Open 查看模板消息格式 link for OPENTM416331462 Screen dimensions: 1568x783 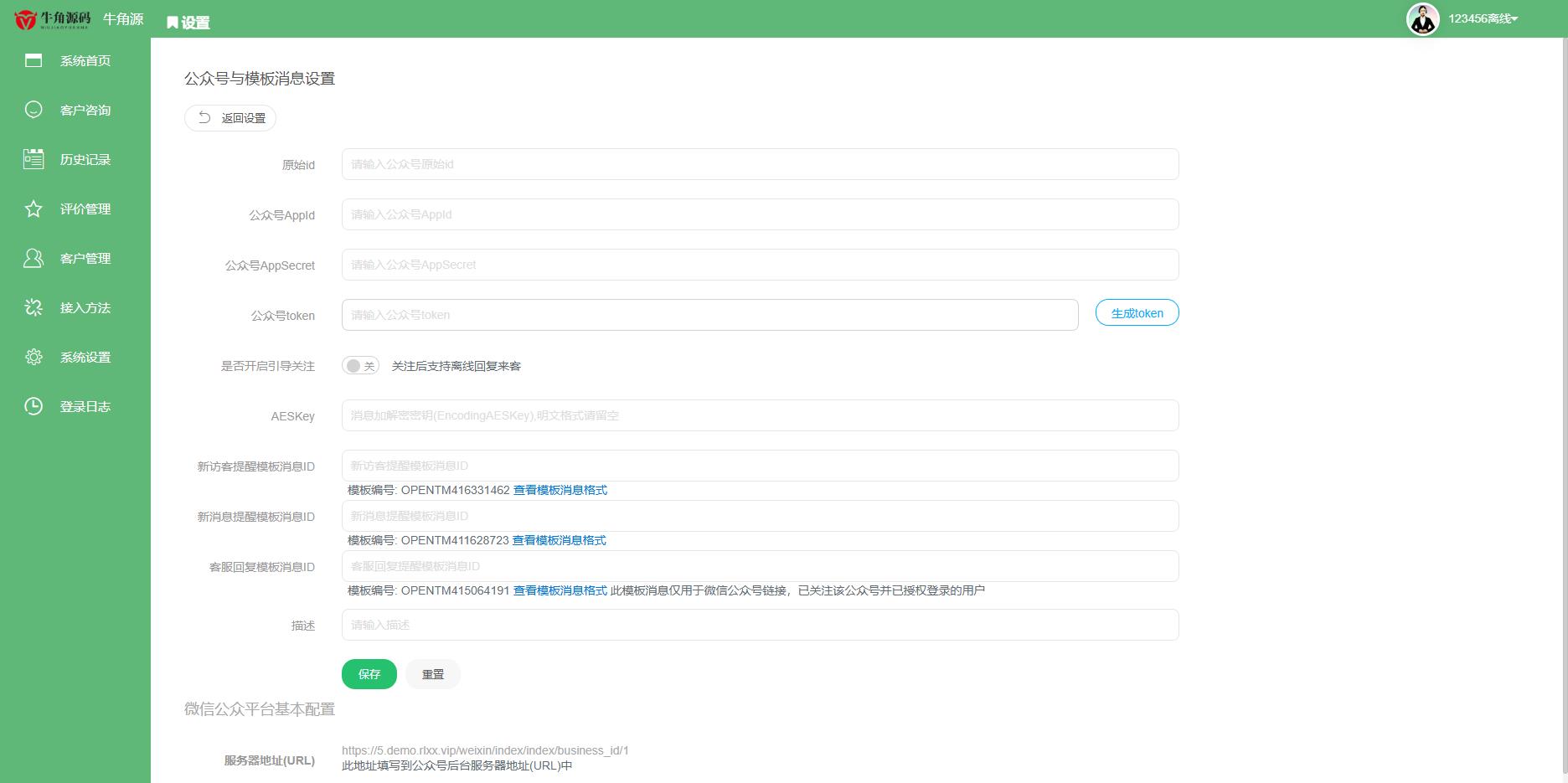[560, 490]
